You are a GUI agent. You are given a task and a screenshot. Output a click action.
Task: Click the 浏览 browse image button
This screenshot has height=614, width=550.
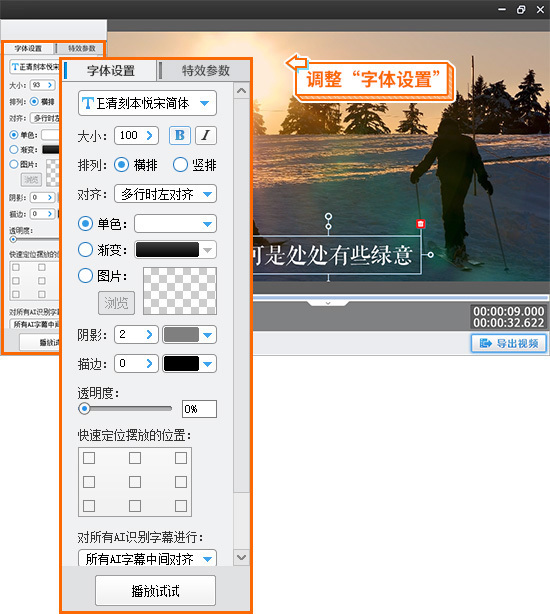click(x=116, y=303)
